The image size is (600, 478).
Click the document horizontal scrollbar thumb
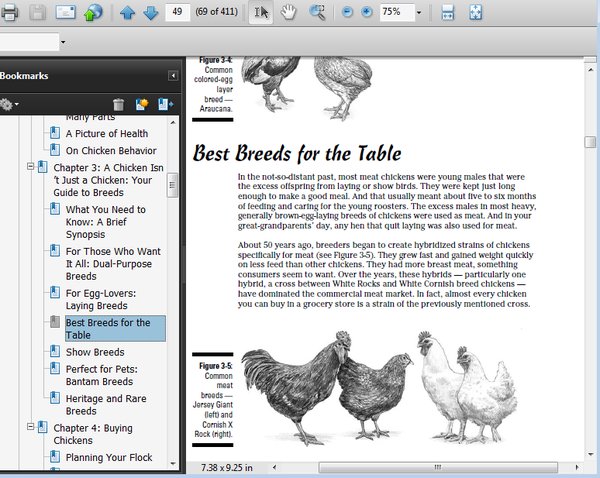438,467
